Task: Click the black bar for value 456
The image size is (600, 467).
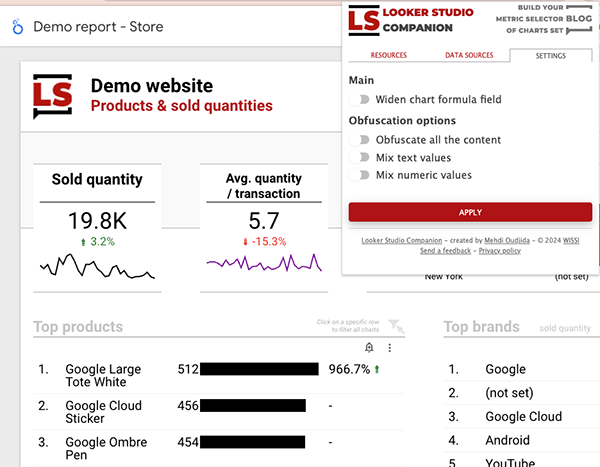Action: [253, 406]
